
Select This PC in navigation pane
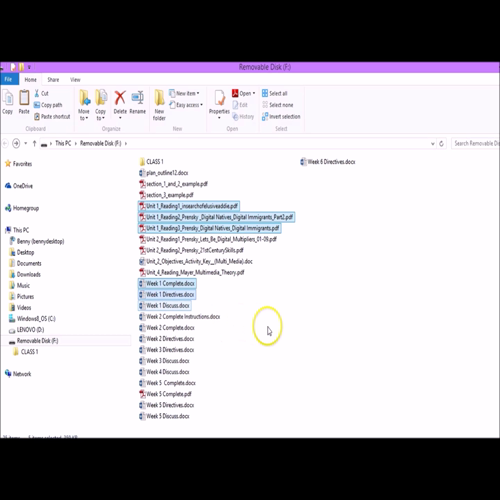pyautogui.click(x=17, y=230)
